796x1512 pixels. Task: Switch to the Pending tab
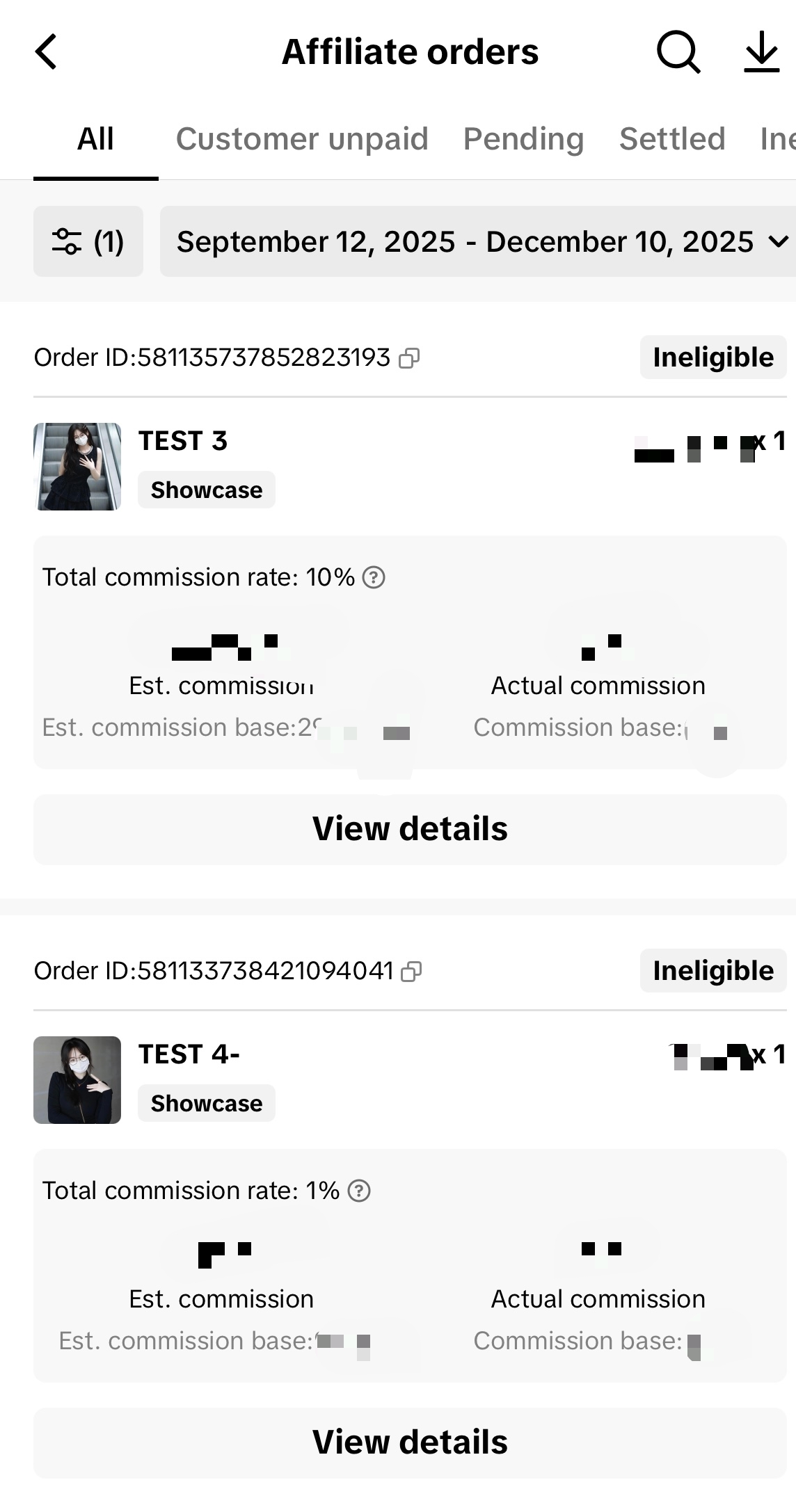tap(523, 139)
